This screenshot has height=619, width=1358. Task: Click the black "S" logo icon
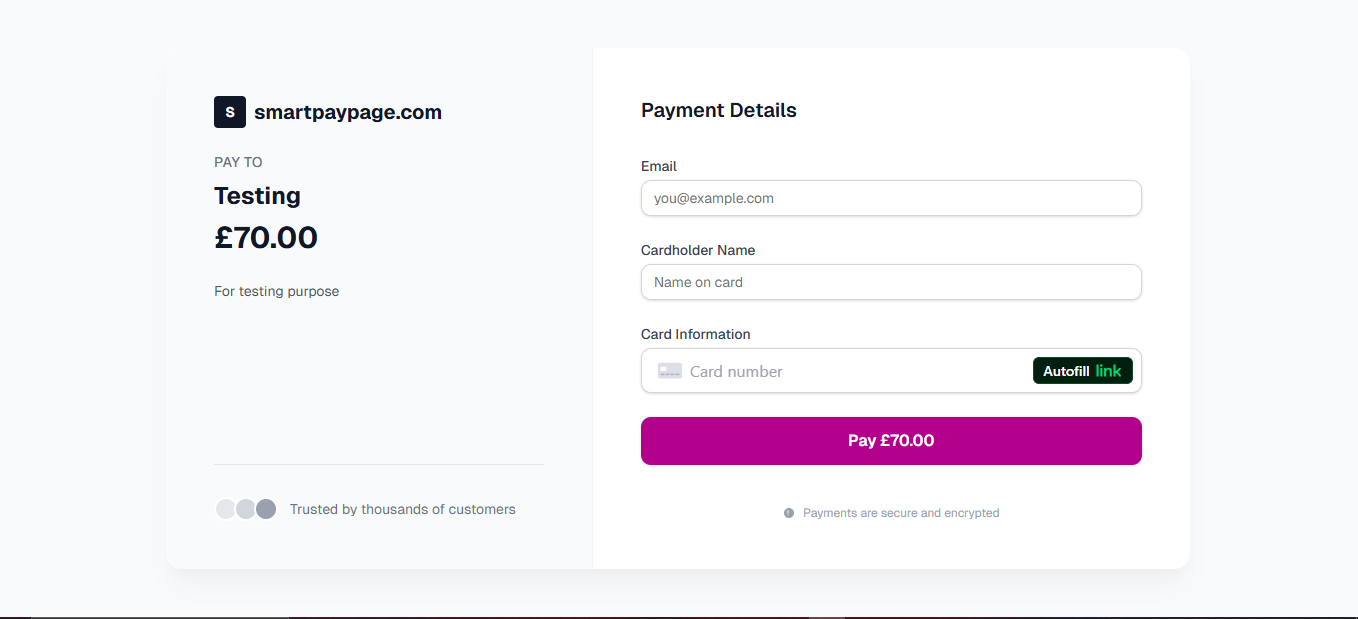(229, 112)
